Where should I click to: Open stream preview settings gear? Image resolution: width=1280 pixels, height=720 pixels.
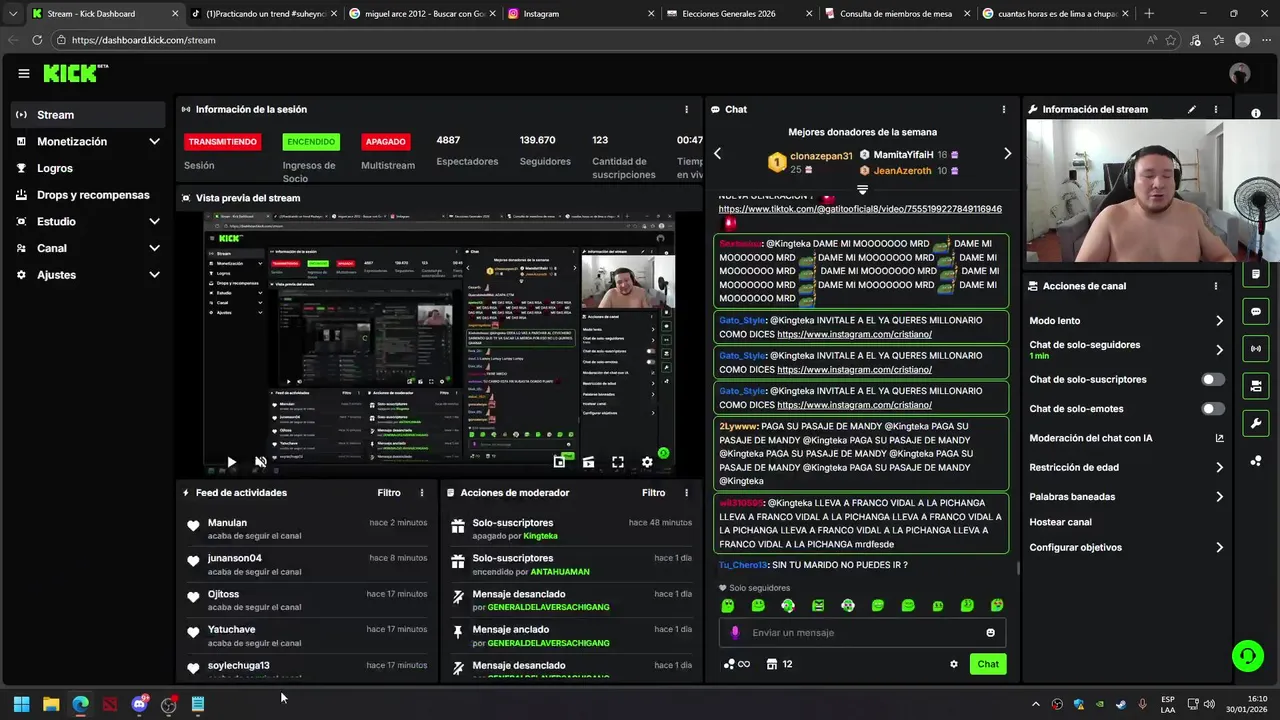647,462
